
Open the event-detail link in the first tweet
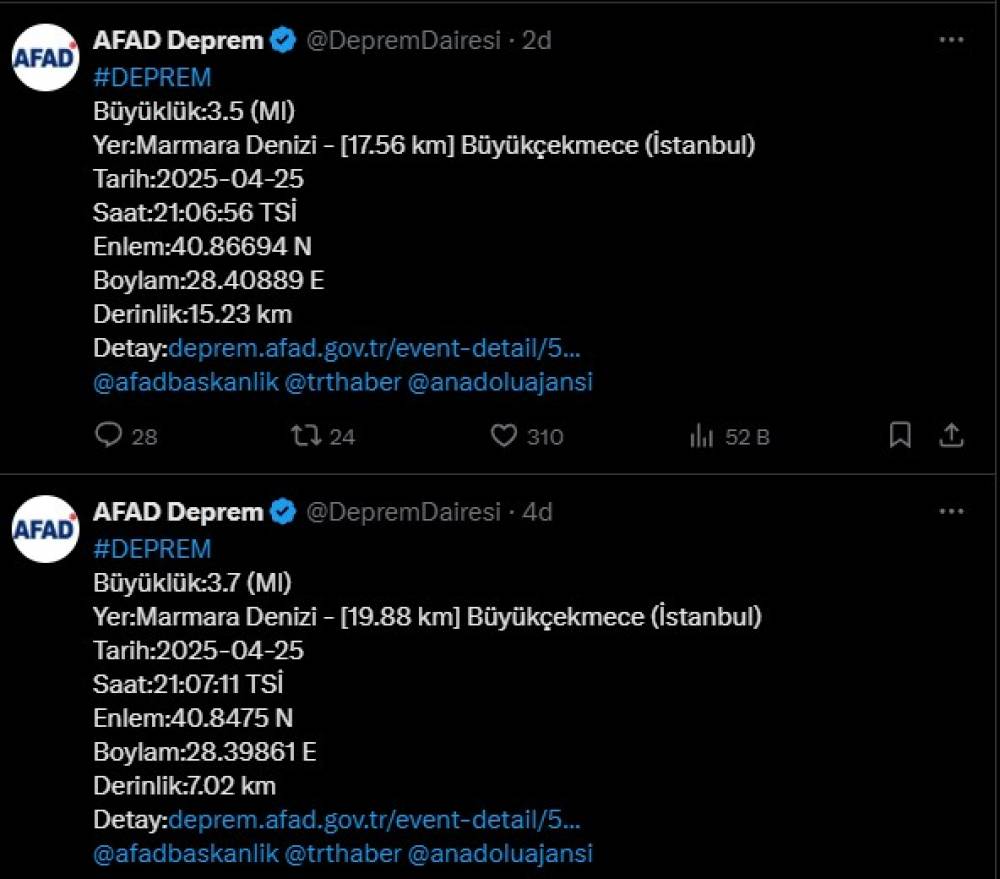tap(374, 348)
